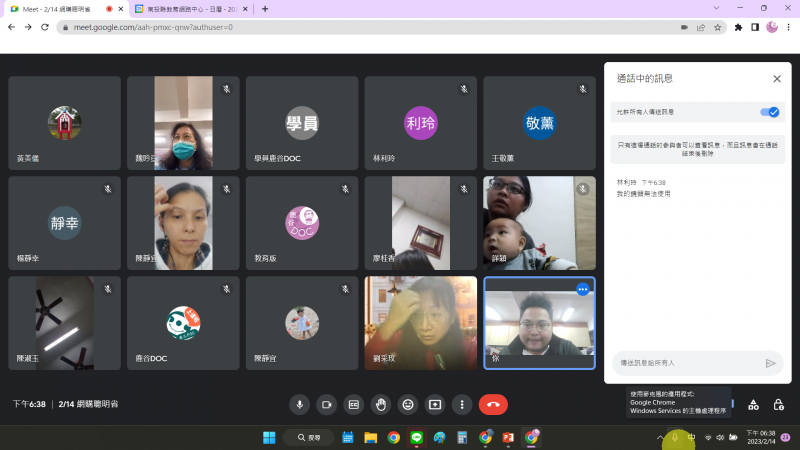
Task: Share this page icon in address bar
Action: pyautogui.click(x=701, y=27)
